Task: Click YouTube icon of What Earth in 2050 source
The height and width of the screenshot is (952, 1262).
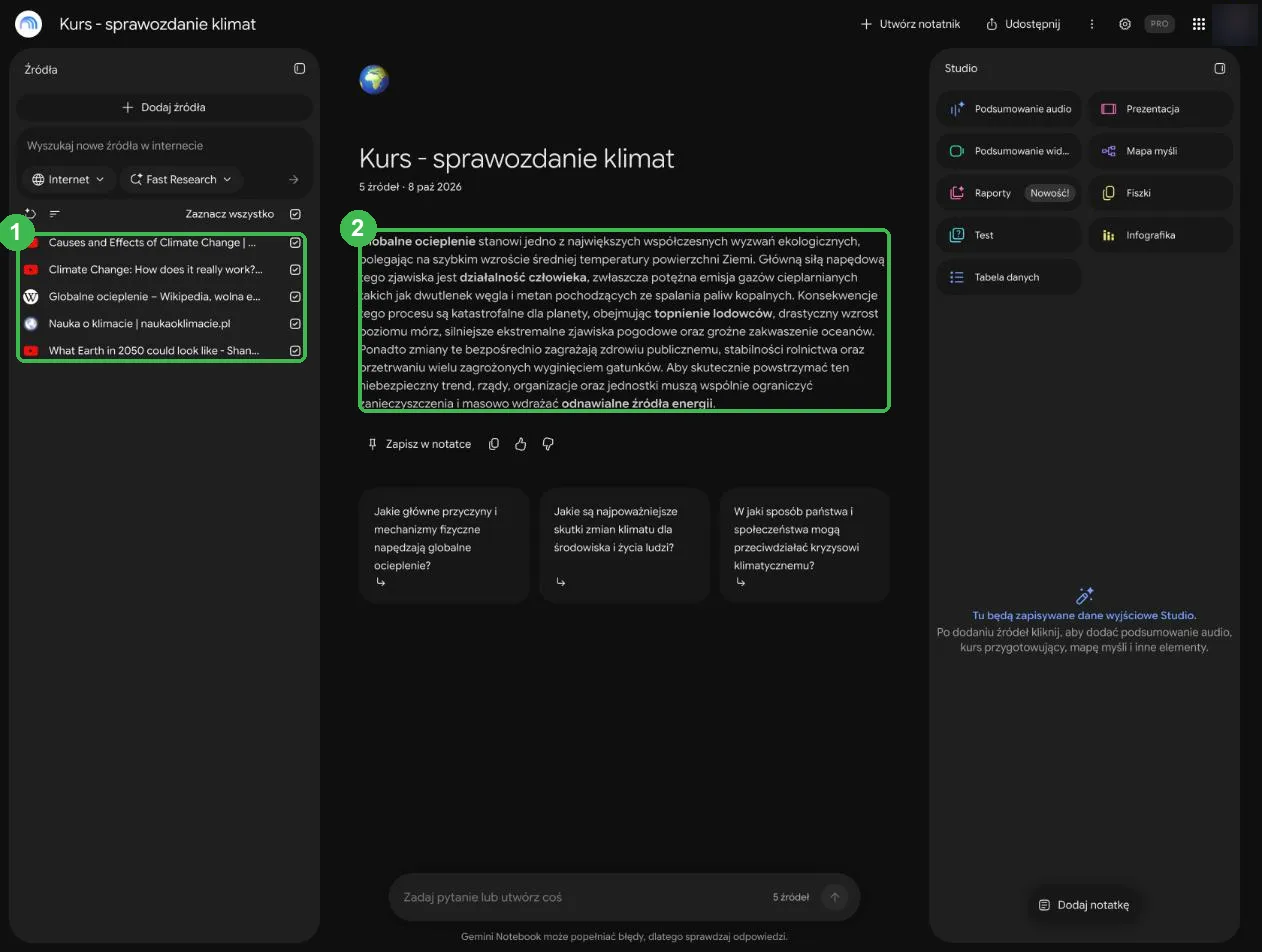Action: point(31,351)
